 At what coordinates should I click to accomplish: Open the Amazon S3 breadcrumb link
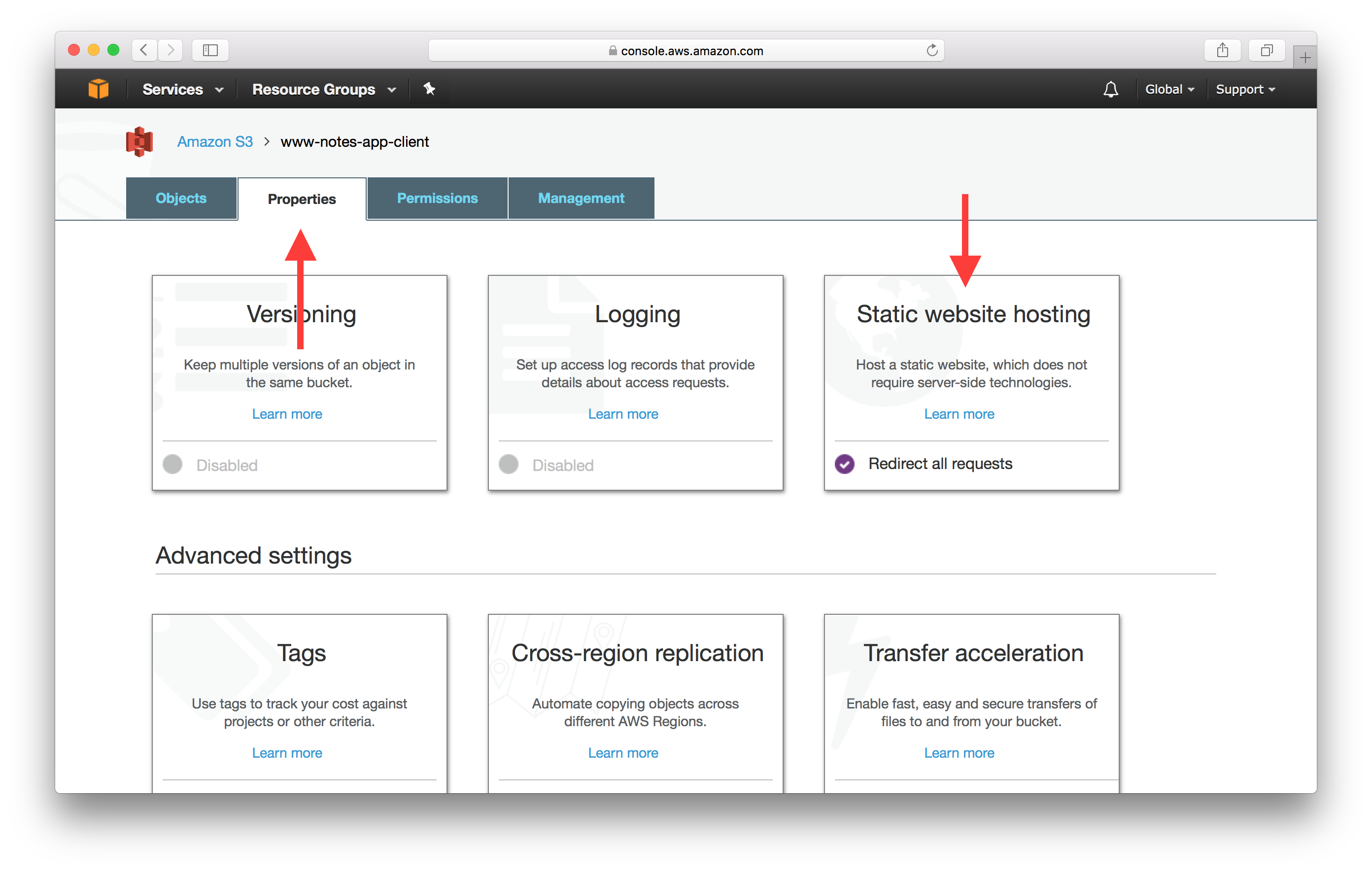pos(215,141)
